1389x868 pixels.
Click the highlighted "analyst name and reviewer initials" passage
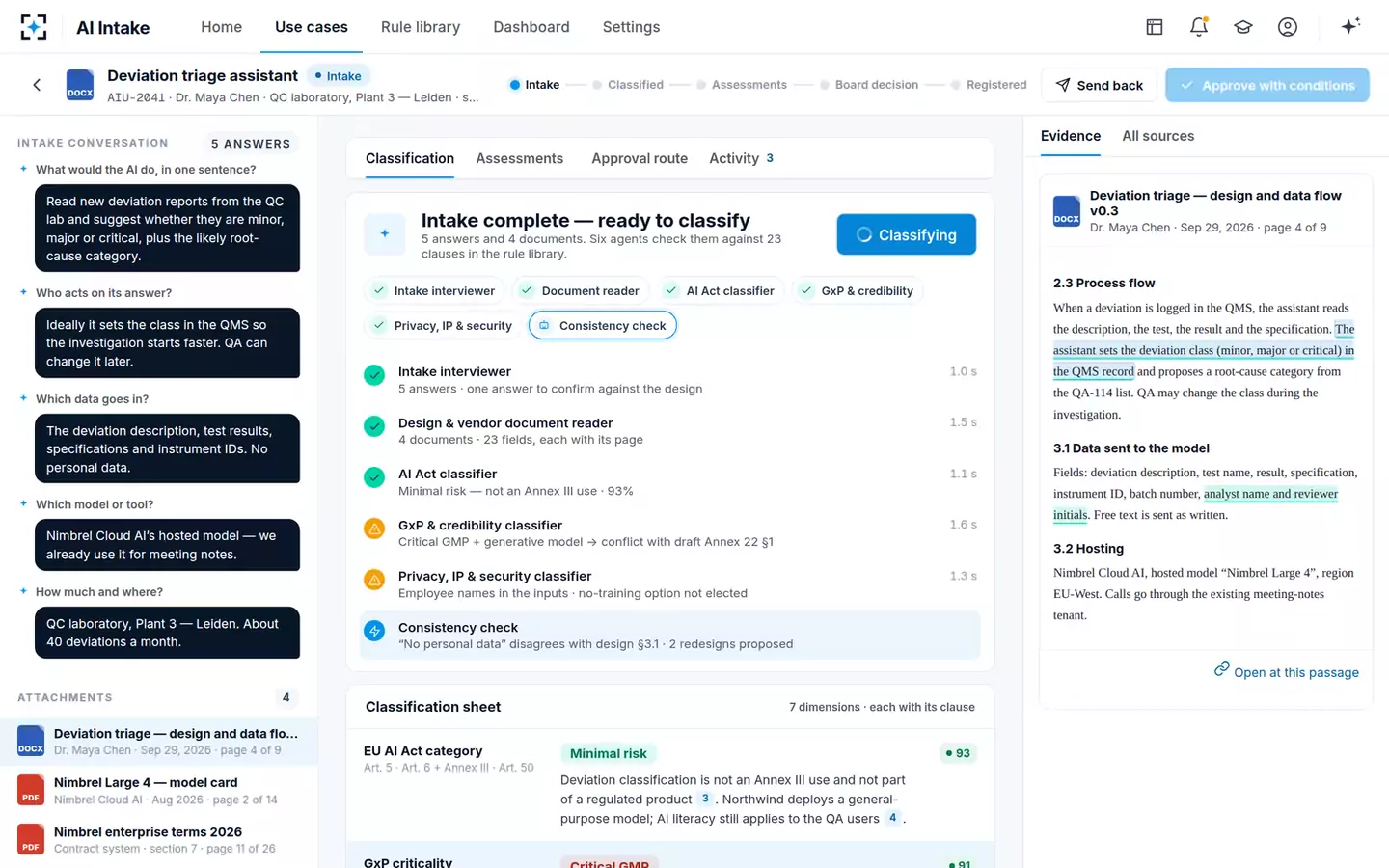pos(1196,504)
